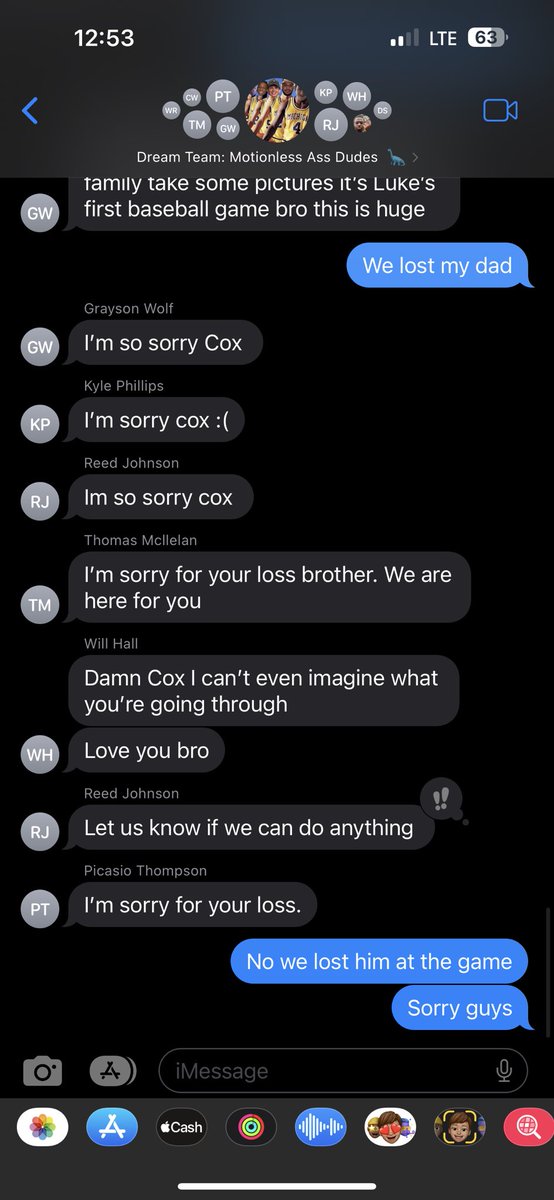
Task: Start a FaceTime video call
Action: coord(500,110)
